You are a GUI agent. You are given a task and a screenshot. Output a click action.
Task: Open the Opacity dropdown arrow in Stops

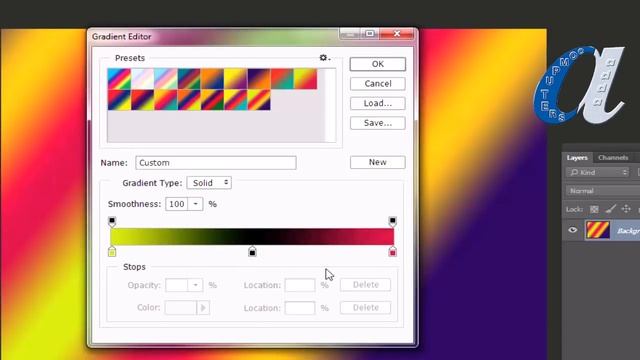[x=196, y=285]
